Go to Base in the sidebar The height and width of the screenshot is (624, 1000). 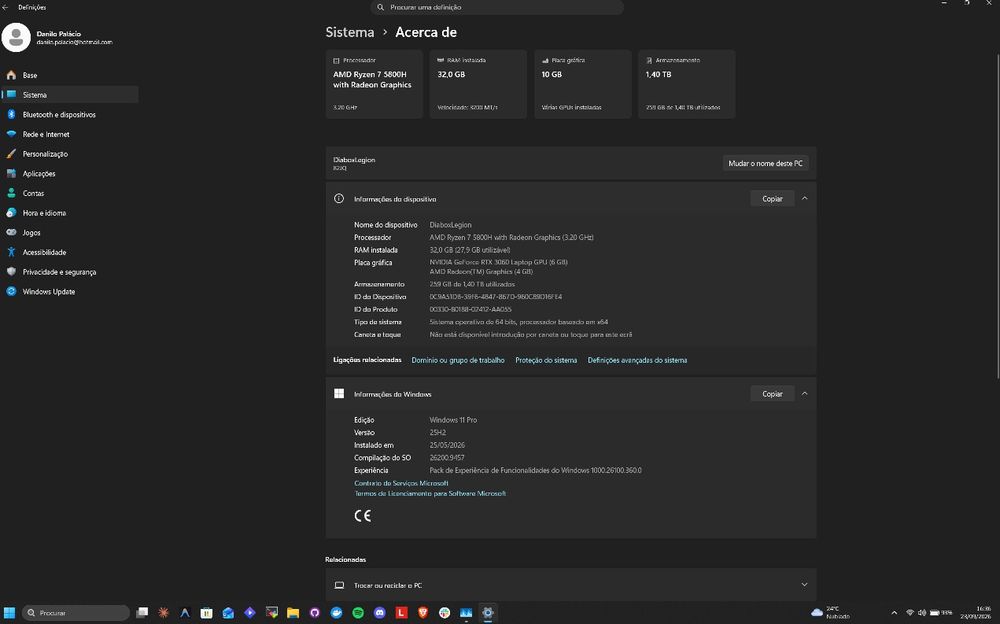(x=70, y=75)
